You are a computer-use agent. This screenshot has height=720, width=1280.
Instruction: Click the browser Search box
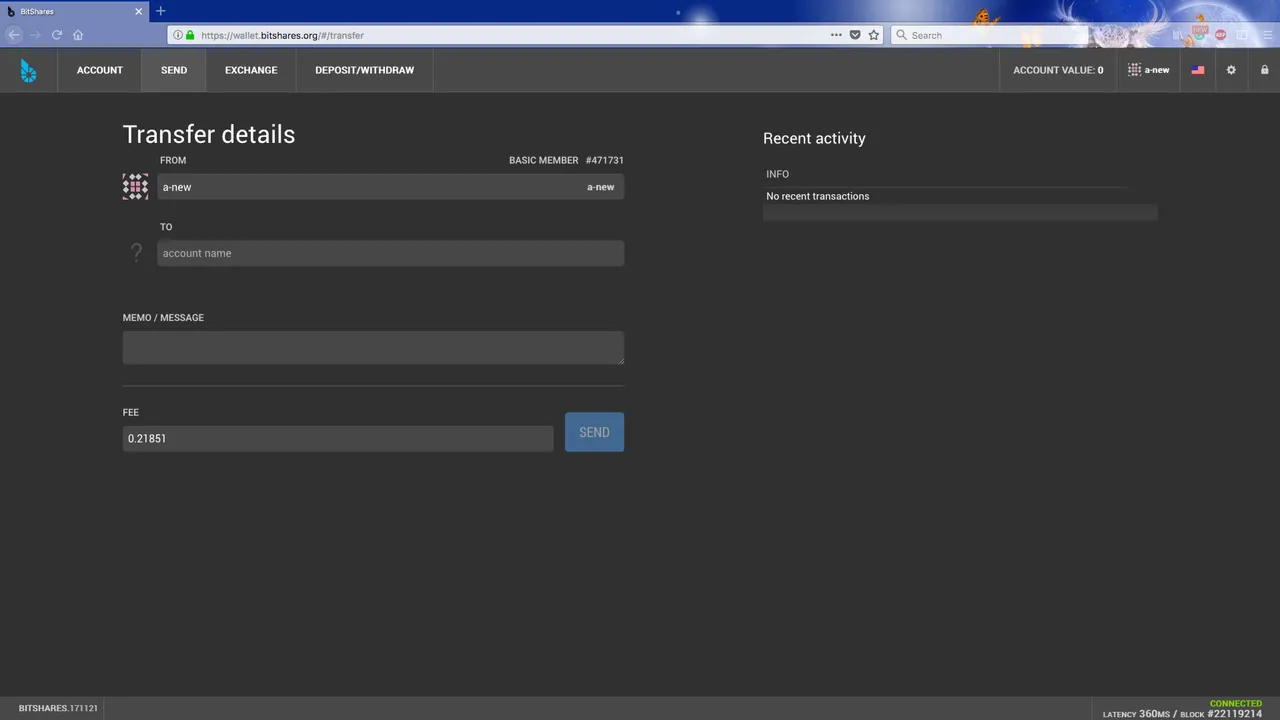click(x=988, y=35)
